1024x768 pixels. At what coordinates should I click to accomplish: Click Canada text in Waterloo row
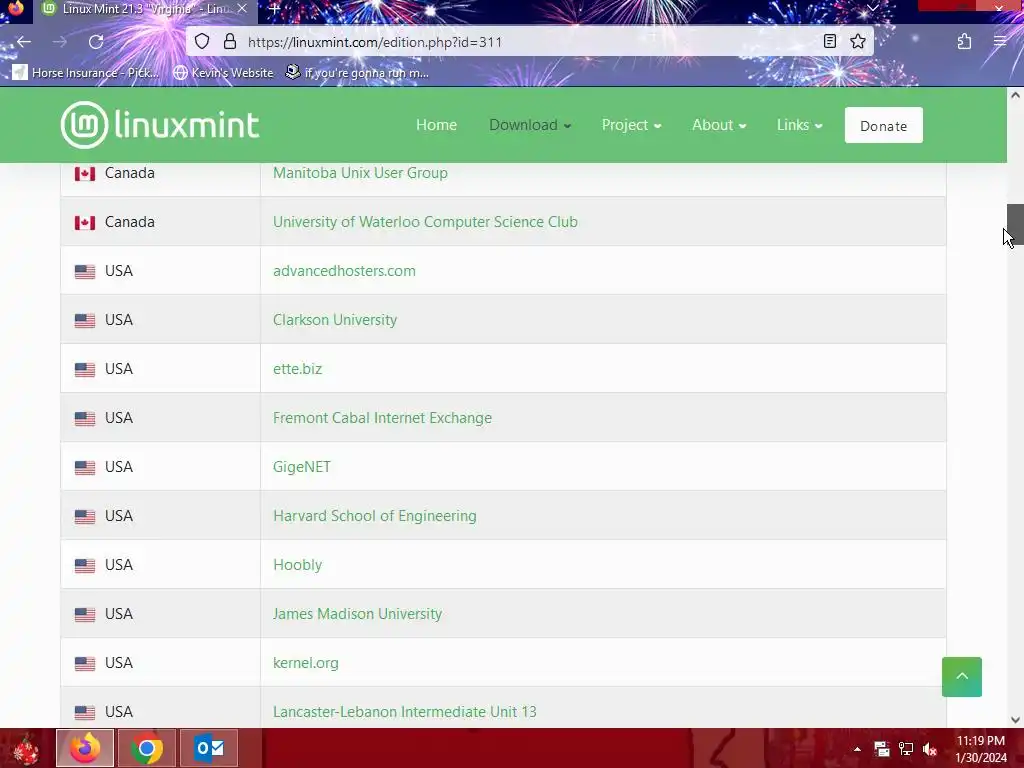click(129, 222)
